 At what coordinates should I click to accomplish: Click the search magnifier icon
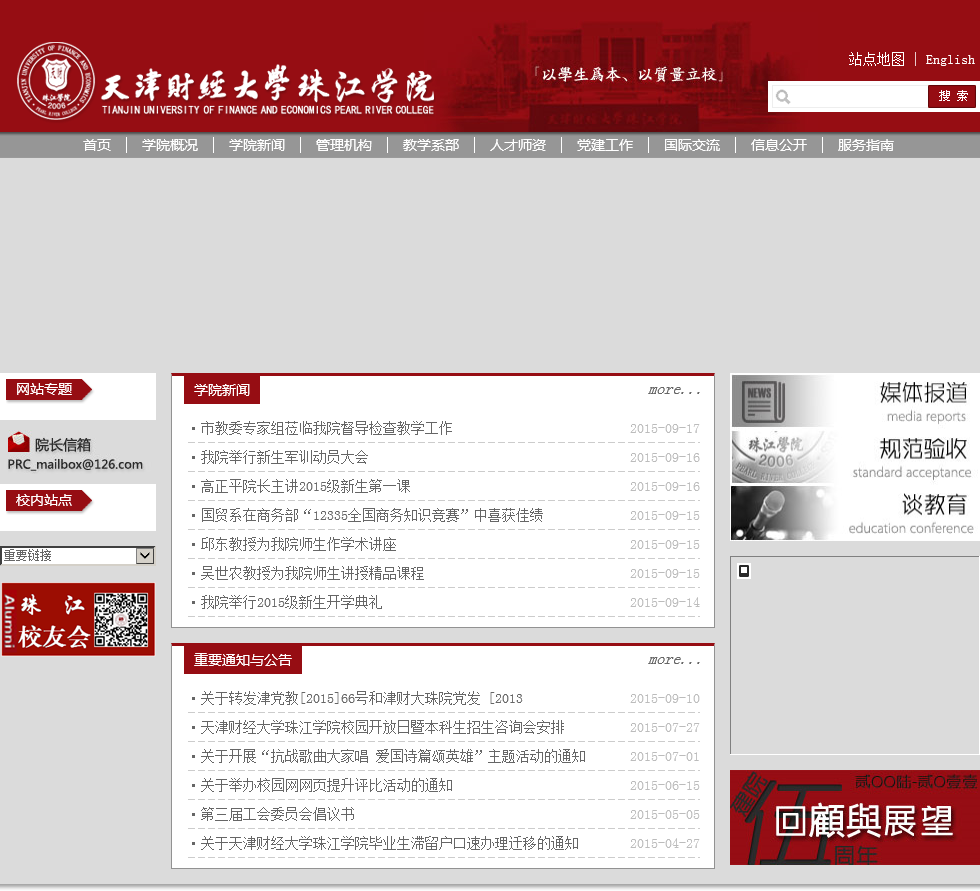[x=783, y=97]
